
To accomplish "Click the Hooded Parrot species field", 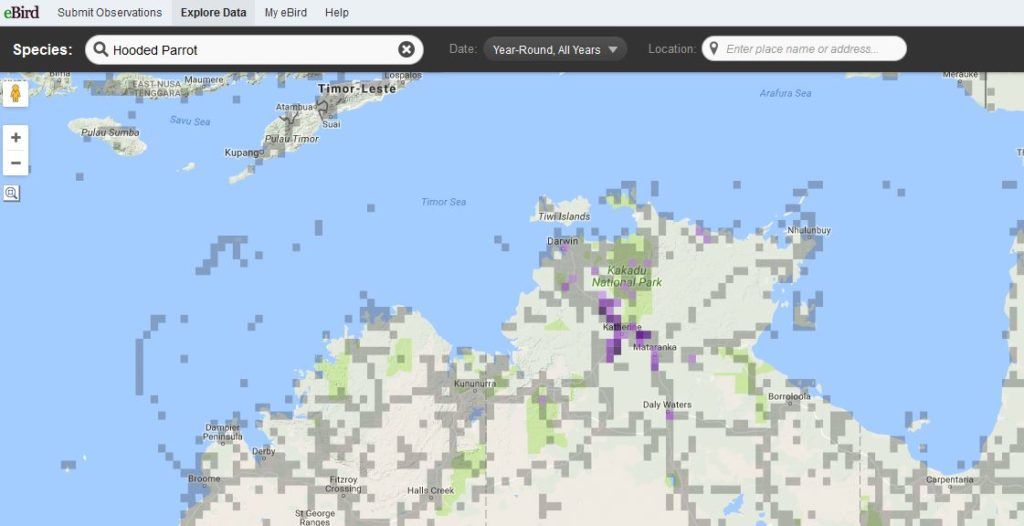I will (x=254, y=50).
